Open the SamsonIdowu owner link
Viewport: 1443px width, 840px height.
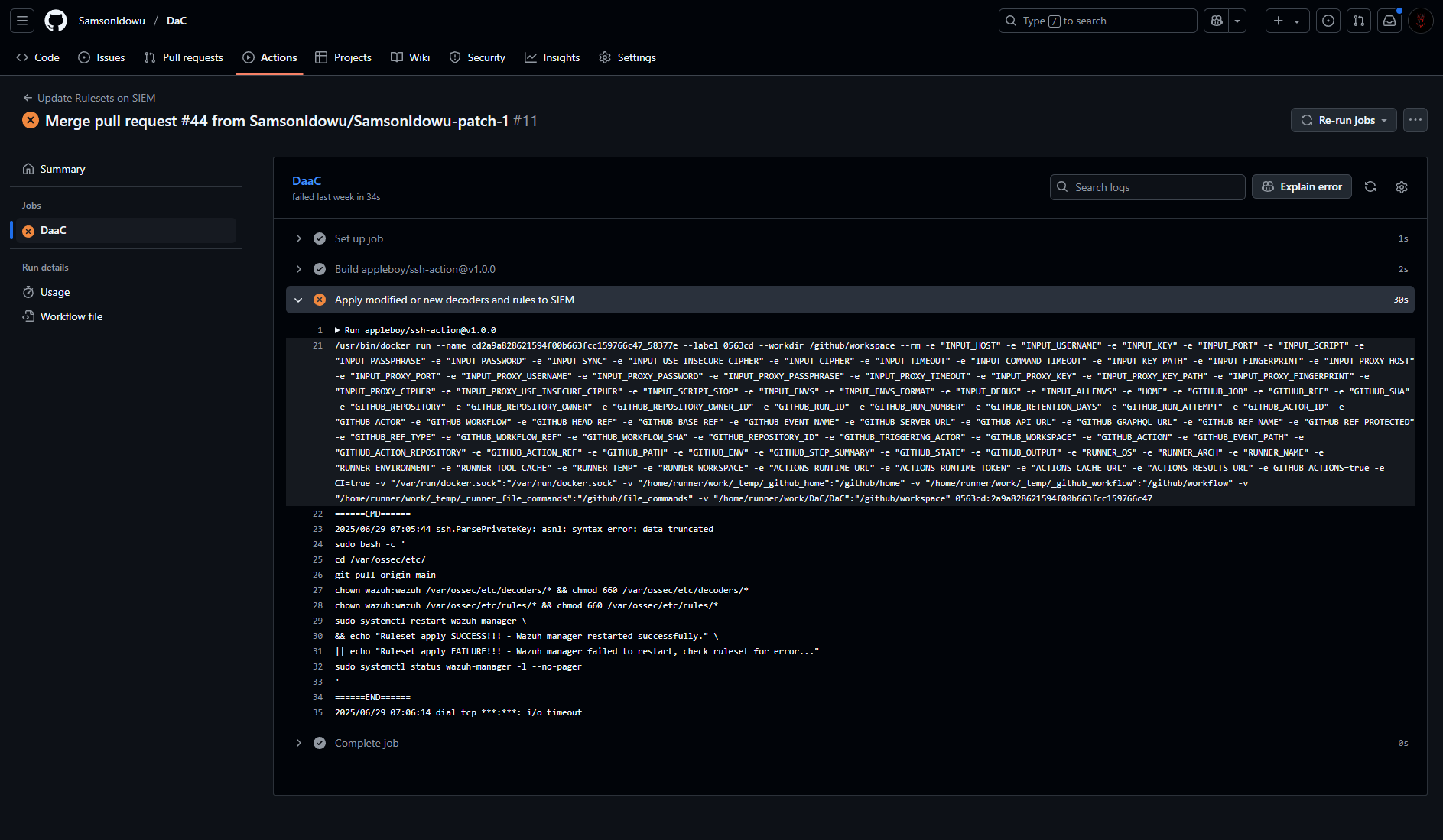(112, 21)
